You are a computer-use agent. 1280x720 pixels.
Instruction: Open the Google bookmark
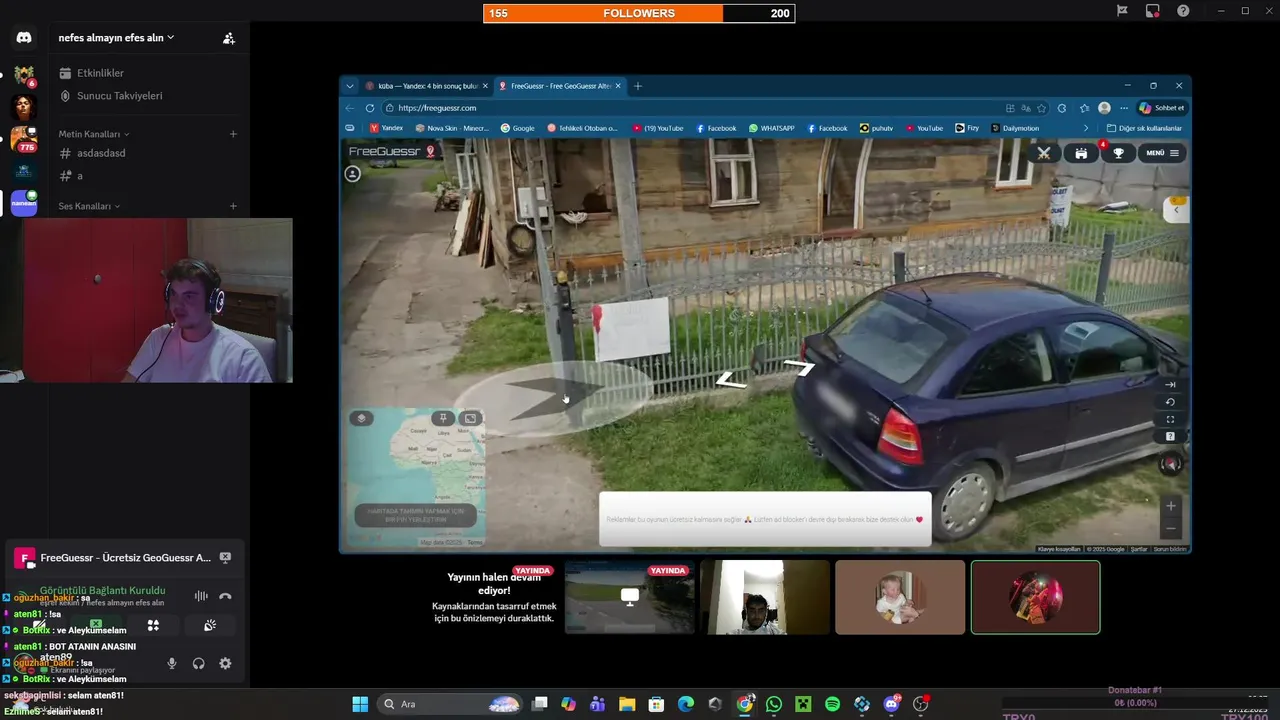[x=518, y=128]
